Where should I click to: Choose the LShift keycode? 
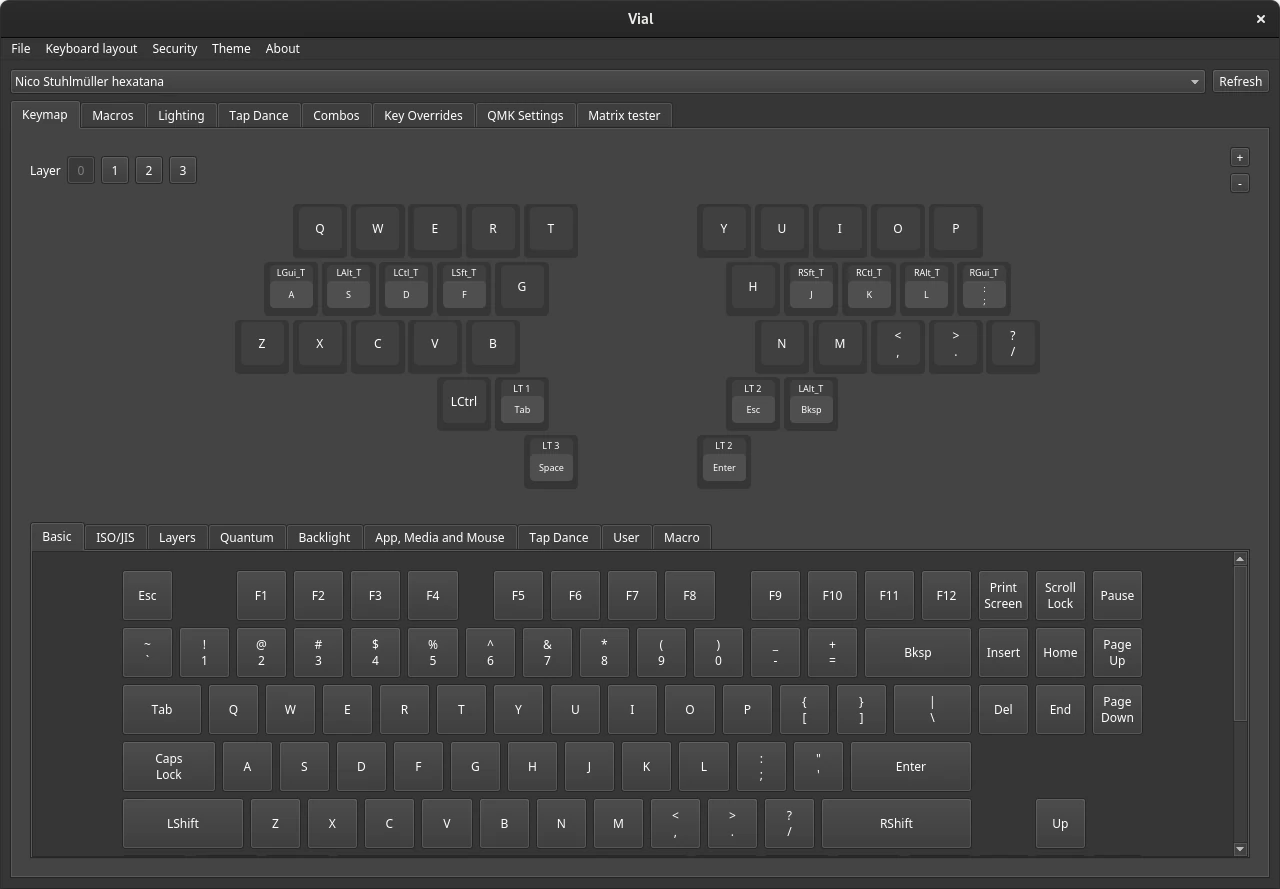pos(183,824)
